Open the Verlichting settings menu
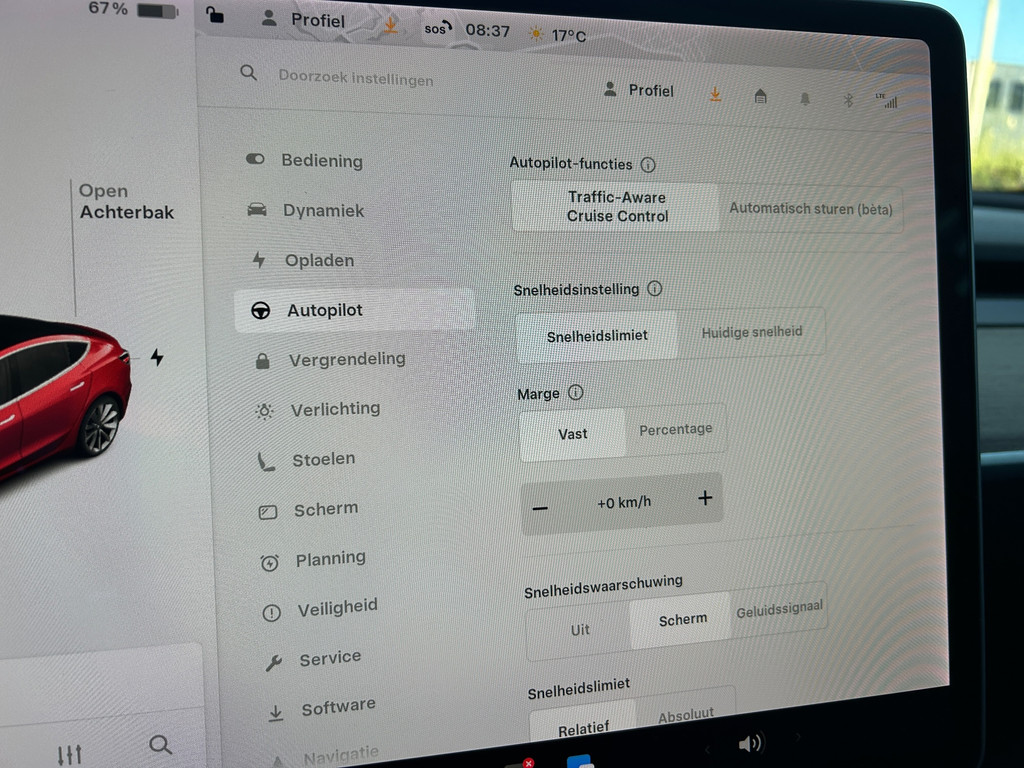The width and height of the screenshot is (1024, 768). click(x=318, y=409)
